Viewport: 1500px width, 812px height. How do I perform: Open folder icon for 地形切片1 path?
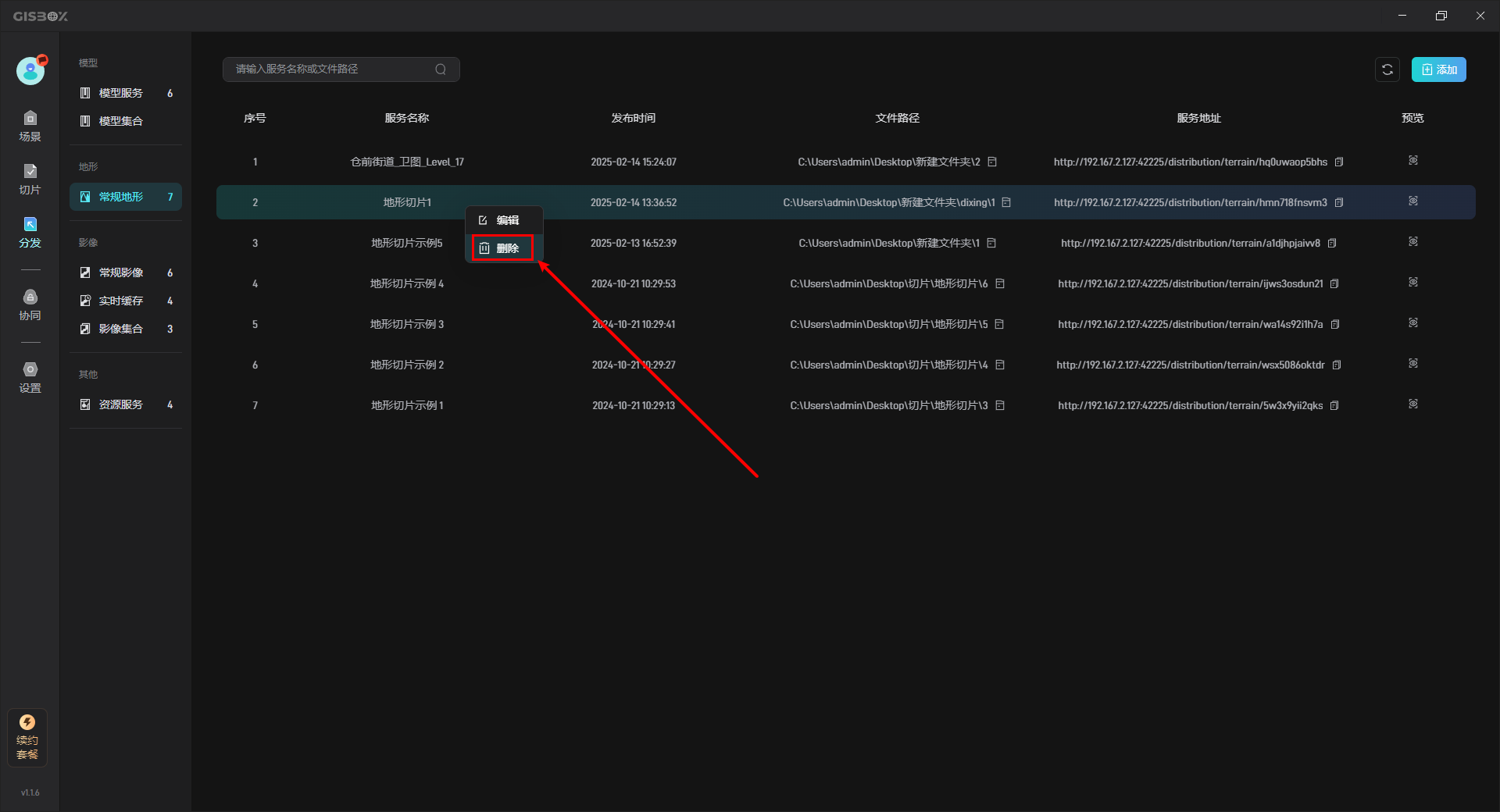(1006, 202)
